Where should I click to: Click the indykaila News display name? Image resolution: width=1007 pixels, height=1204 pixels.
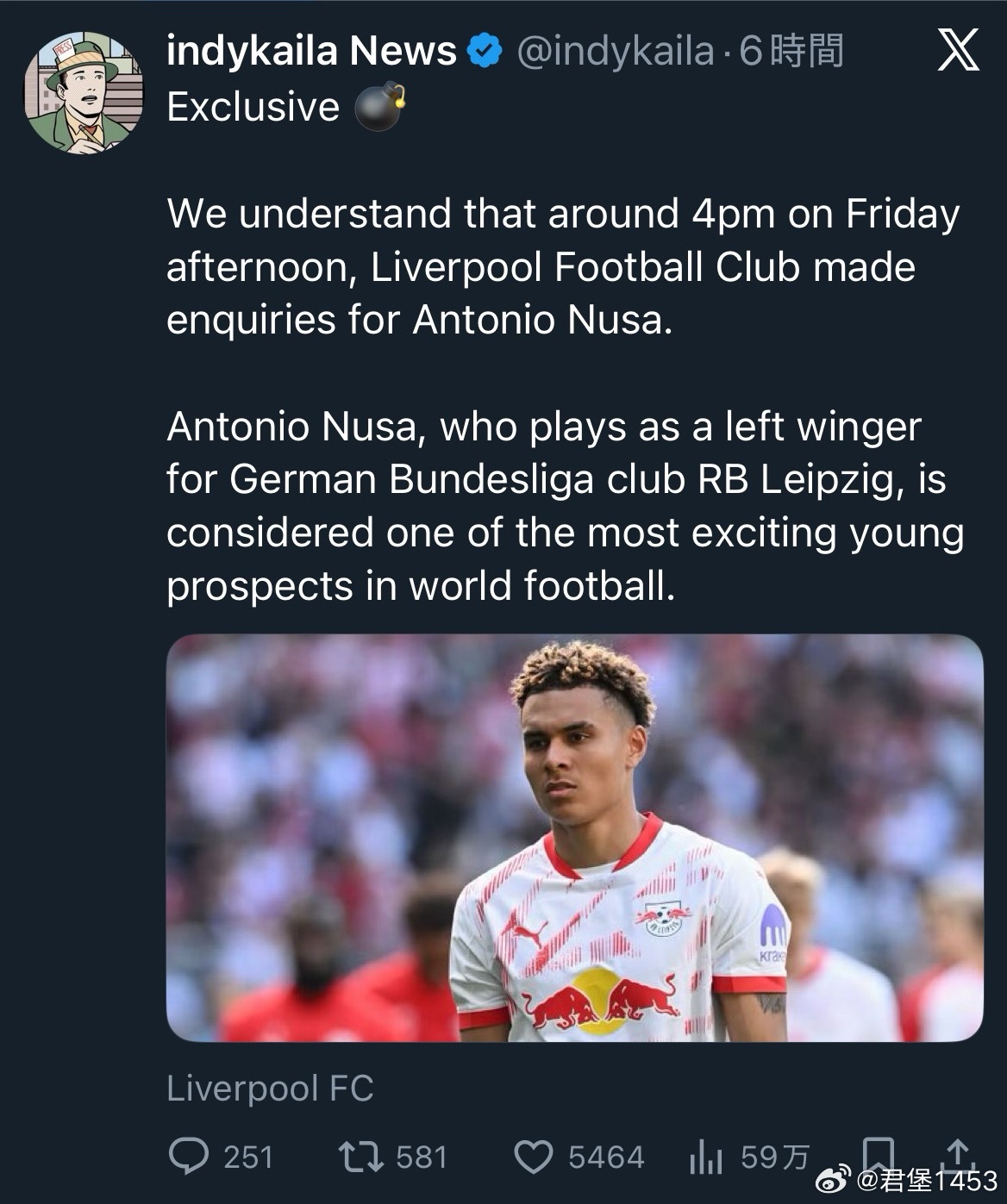pyautogui.click(x=311, y=51)
